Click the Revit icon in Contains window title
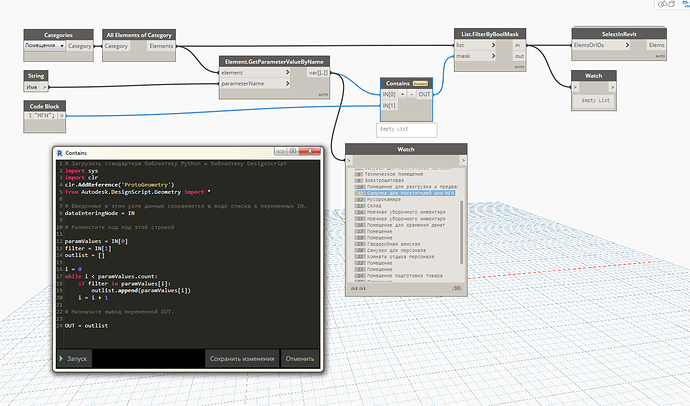Screen dimensions: 690x406 [60, 151]
